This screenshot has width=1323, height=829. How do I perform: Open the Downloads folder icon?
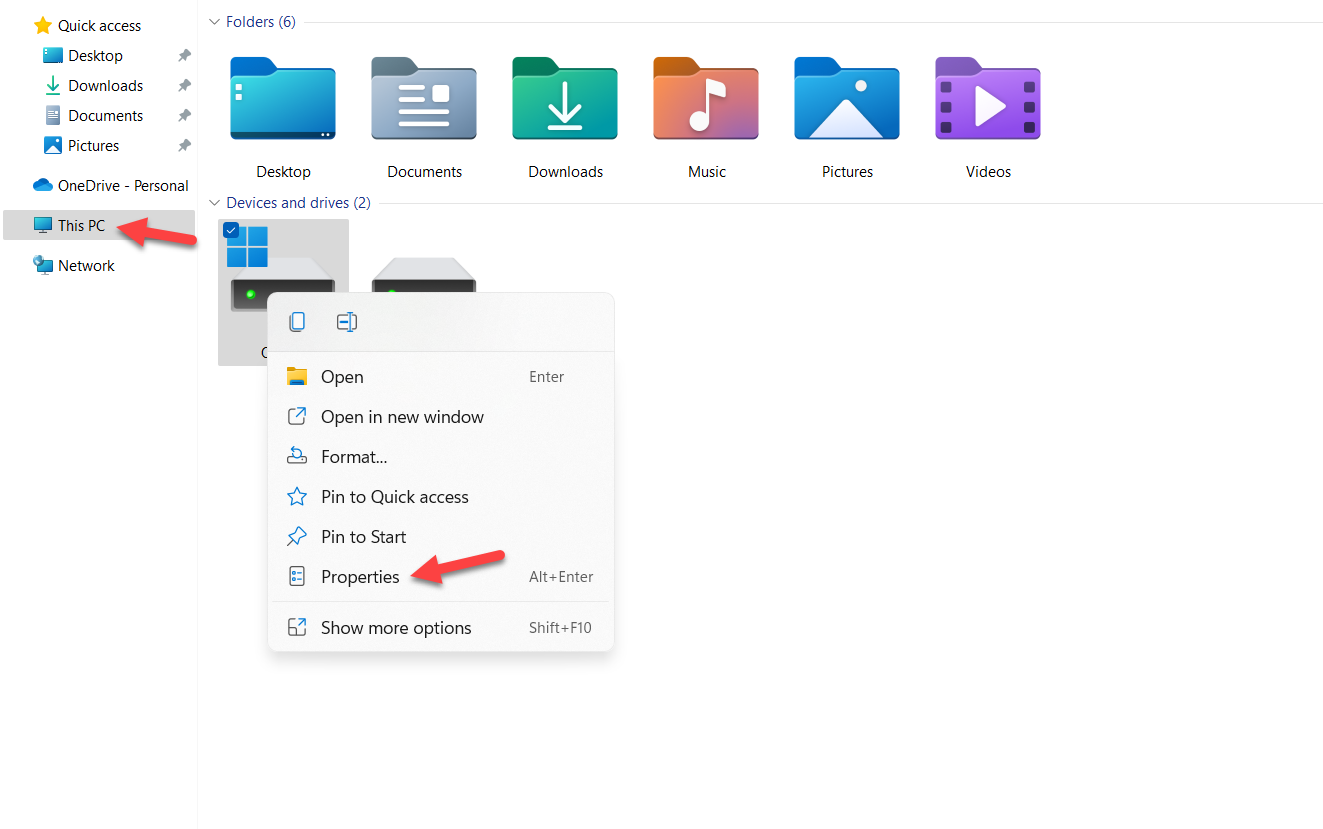(x=565, y=98)
